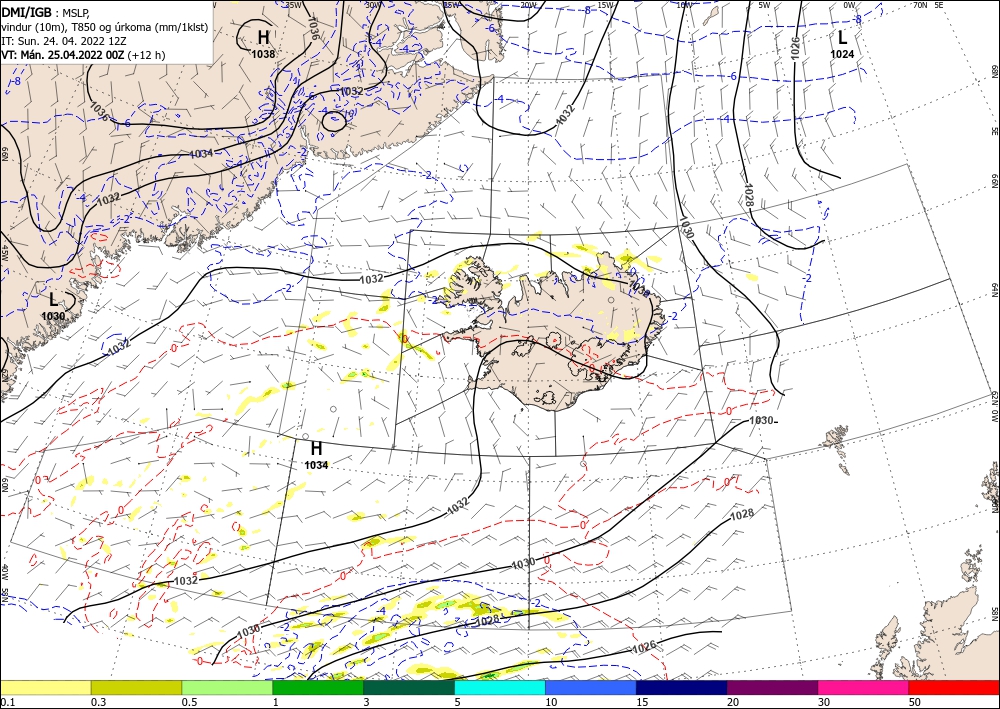Choose the purple 20–30 mm legend swatch
The image size is (1000, 709).
[x=772, y=687]
